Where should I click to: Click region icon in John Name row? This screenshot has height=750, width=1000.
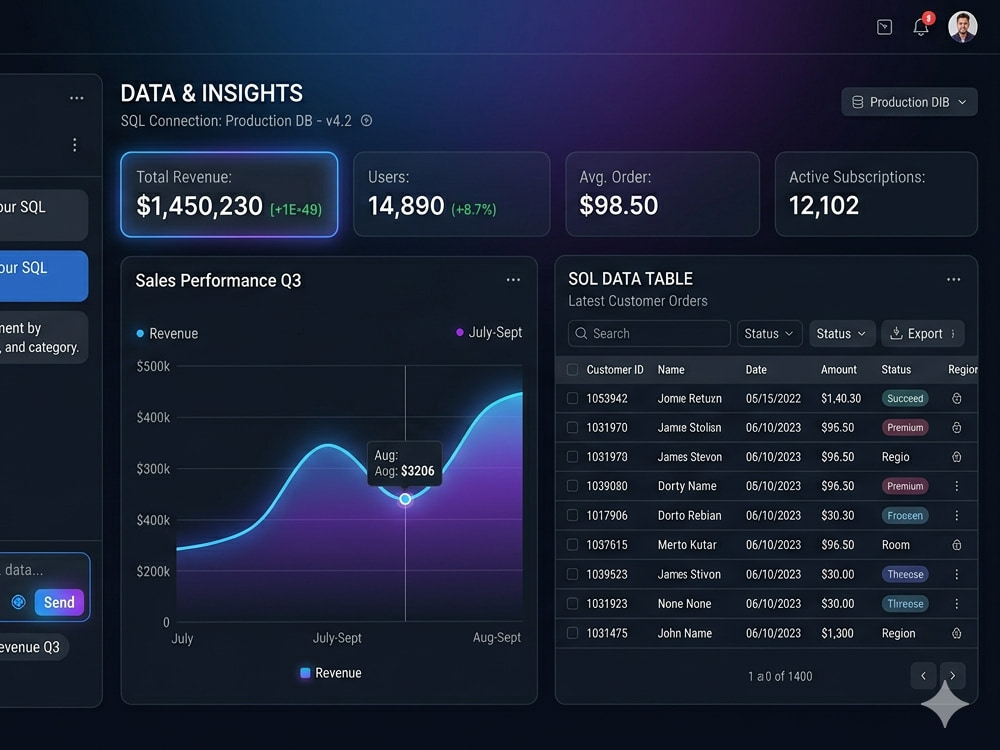click(957, 633)
